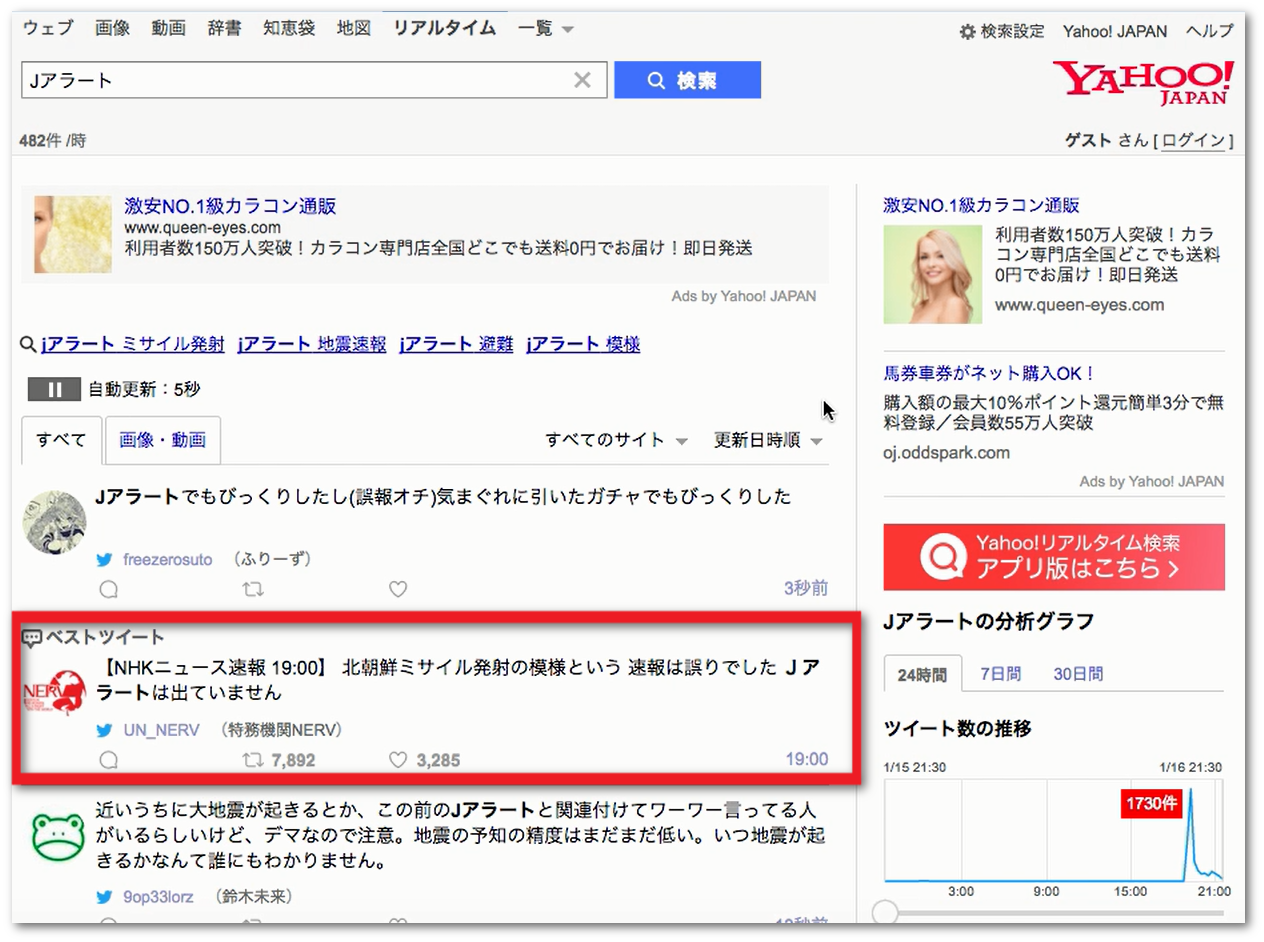
Task: Click the アプリ版はこちら red banner
Action: click(x=1054, y=557)
